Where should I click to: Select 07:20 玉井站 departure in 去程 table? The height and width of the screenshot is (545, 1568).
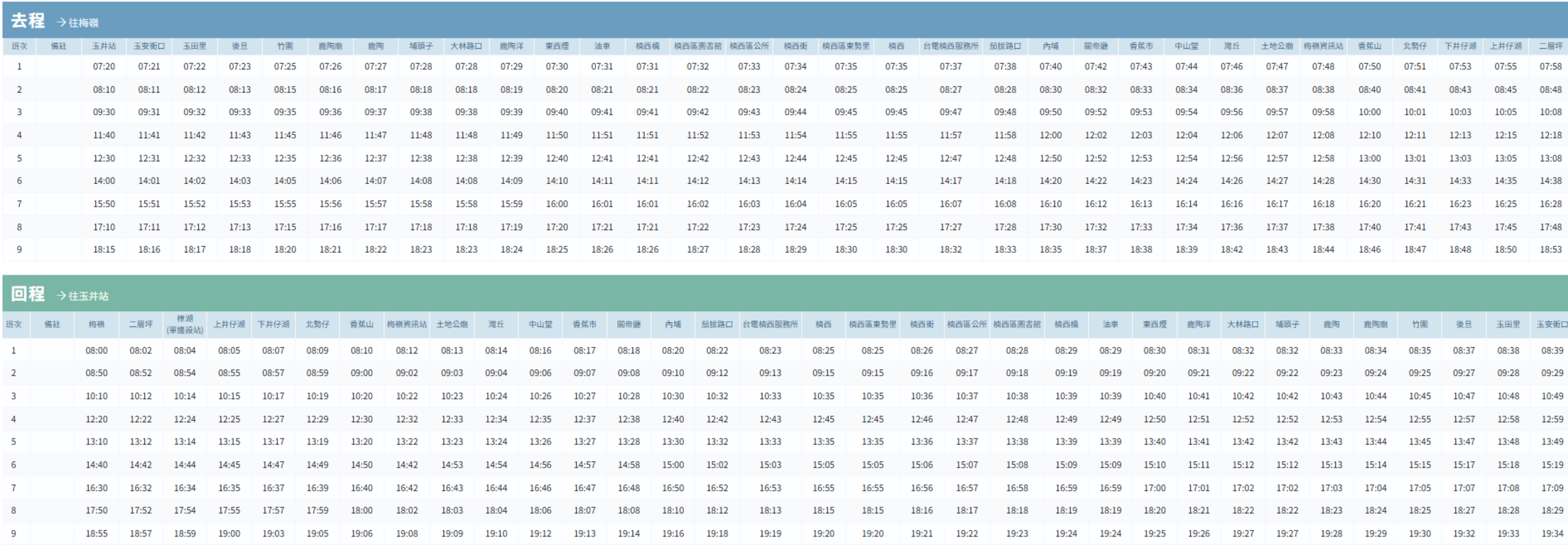(x=104, y=67)
